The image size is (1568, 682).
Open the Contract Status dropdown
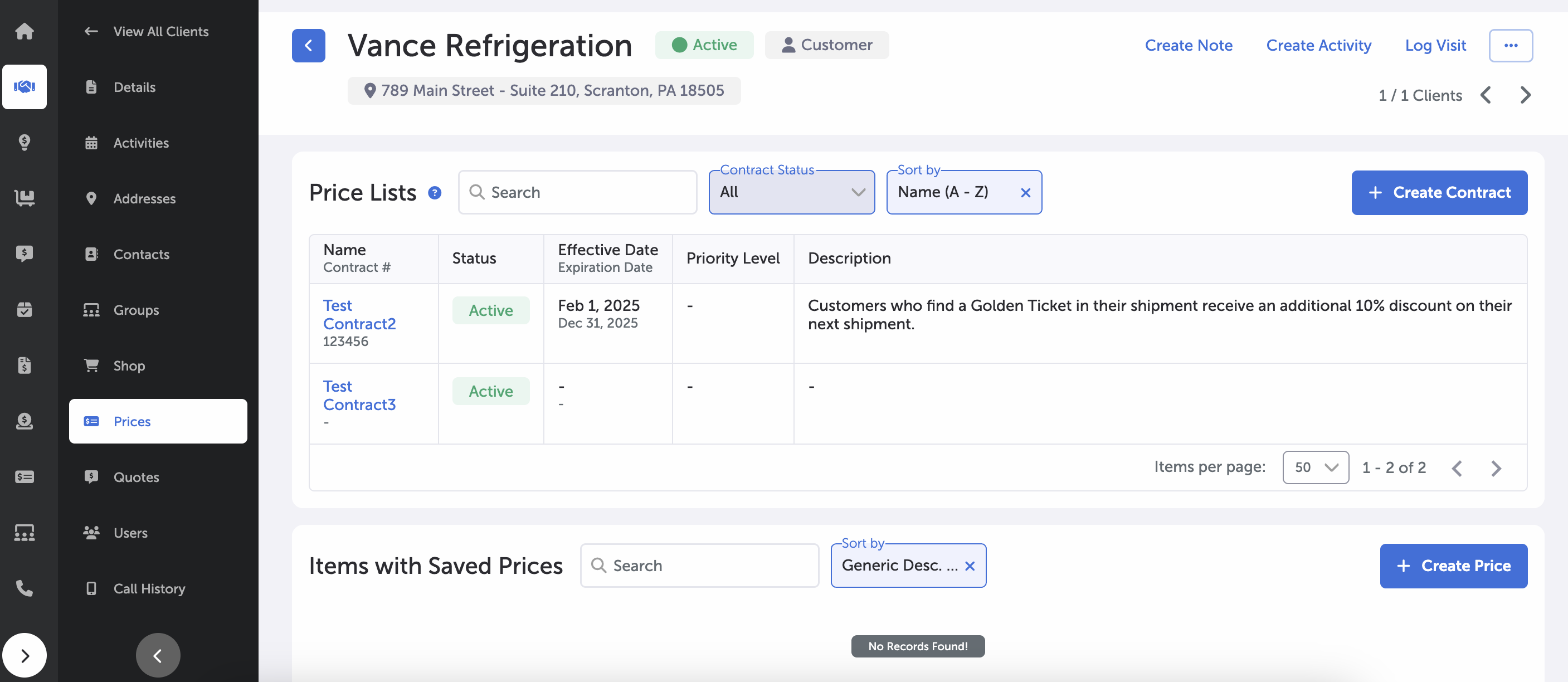tap(791, 192)
